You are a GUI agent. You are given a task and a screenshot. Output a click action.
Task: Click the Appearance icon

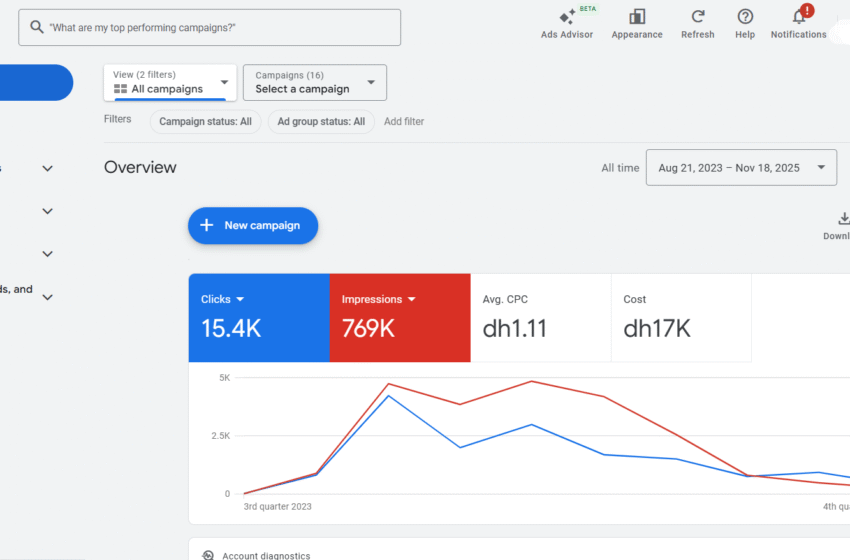click(637, 17)
